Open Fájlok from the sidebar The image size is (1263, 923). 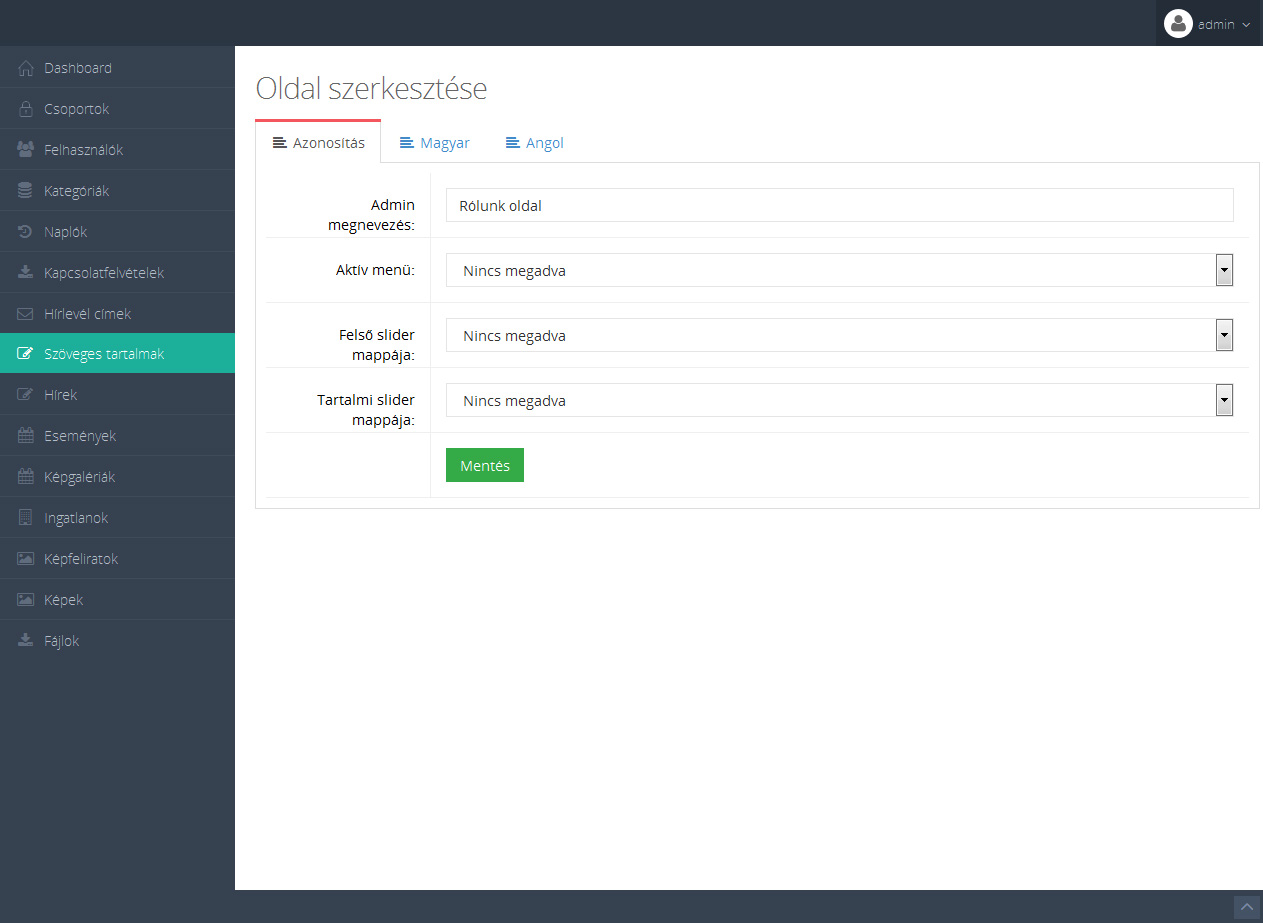coord(62,641)
